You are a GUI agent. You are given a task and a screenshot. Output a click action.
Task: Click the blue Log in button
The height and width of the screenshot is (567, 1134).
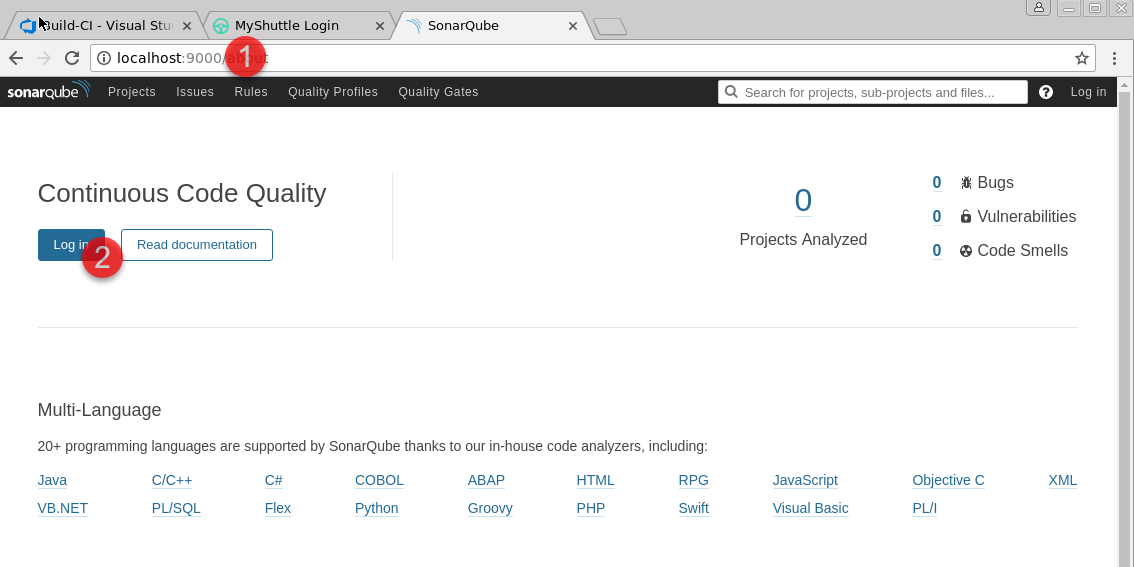pyautogui.click(x=71, y=244)
